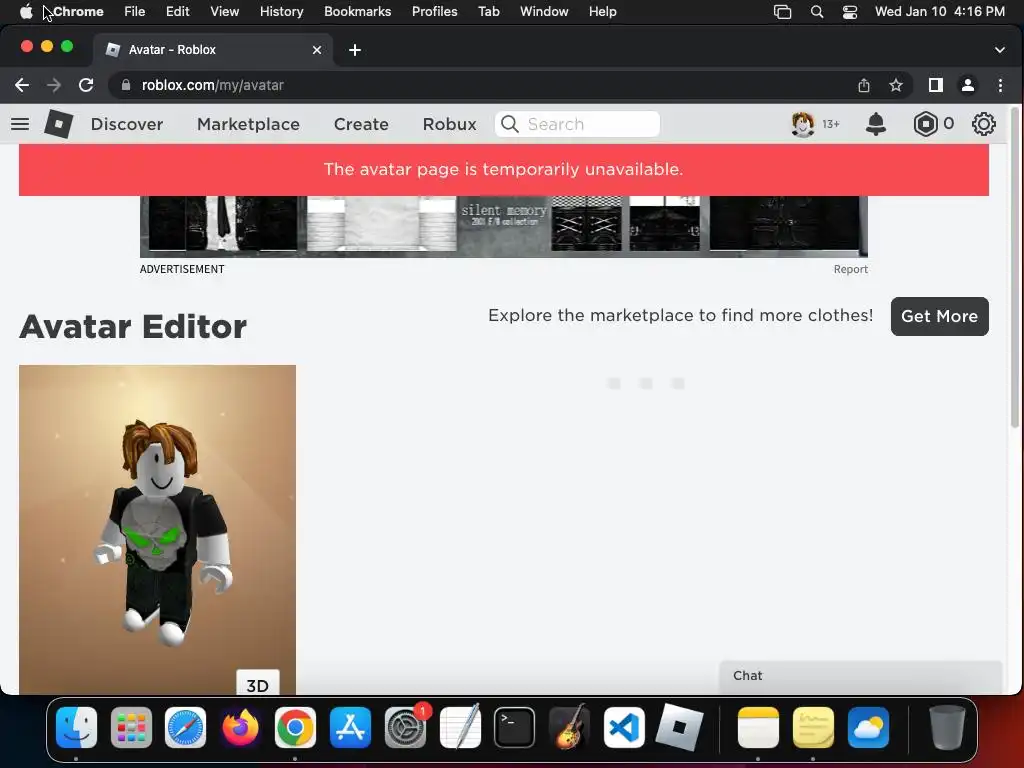Launch Roblox app from the Dock
Image resolution: width=1024 pixels, height=768 pixels.
pos(679,728)
